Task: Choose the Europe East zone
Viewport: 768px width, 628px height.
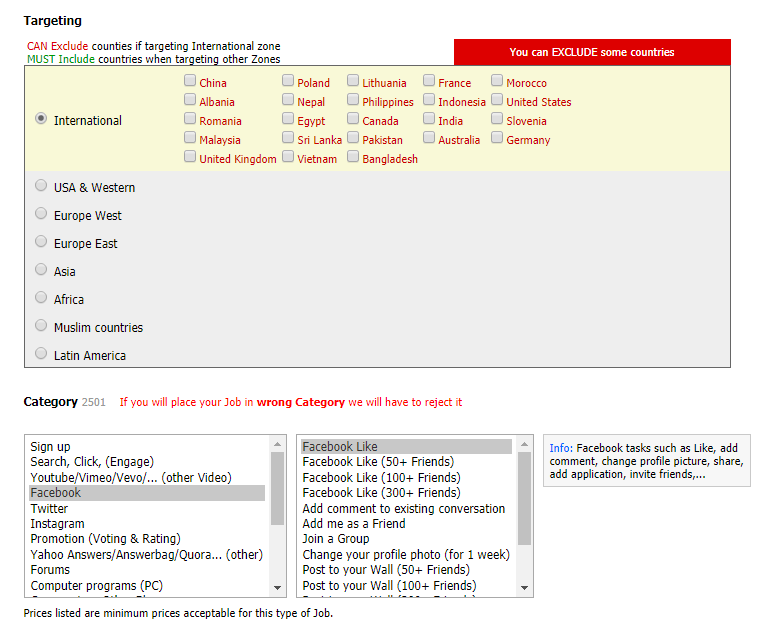Action: pos(41,241)
